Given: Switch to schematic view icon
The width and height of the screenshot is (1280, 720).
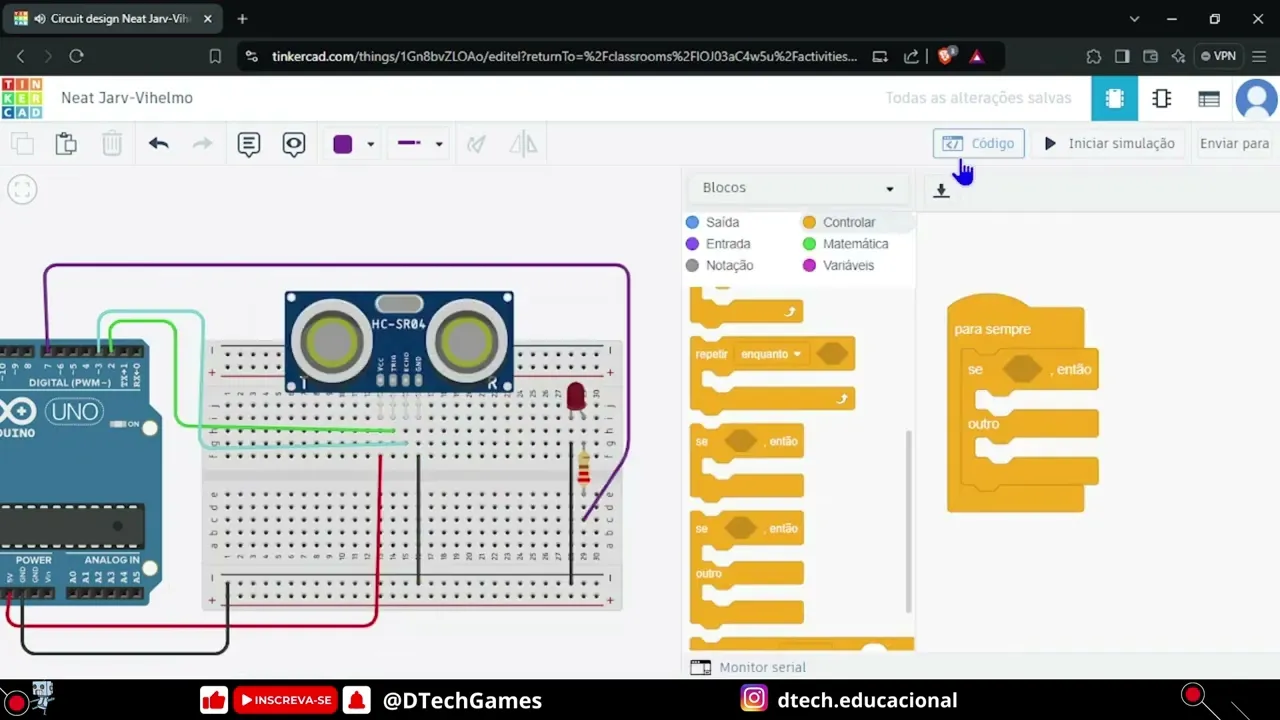Looking at the screenshot, I should point(1161,98).
